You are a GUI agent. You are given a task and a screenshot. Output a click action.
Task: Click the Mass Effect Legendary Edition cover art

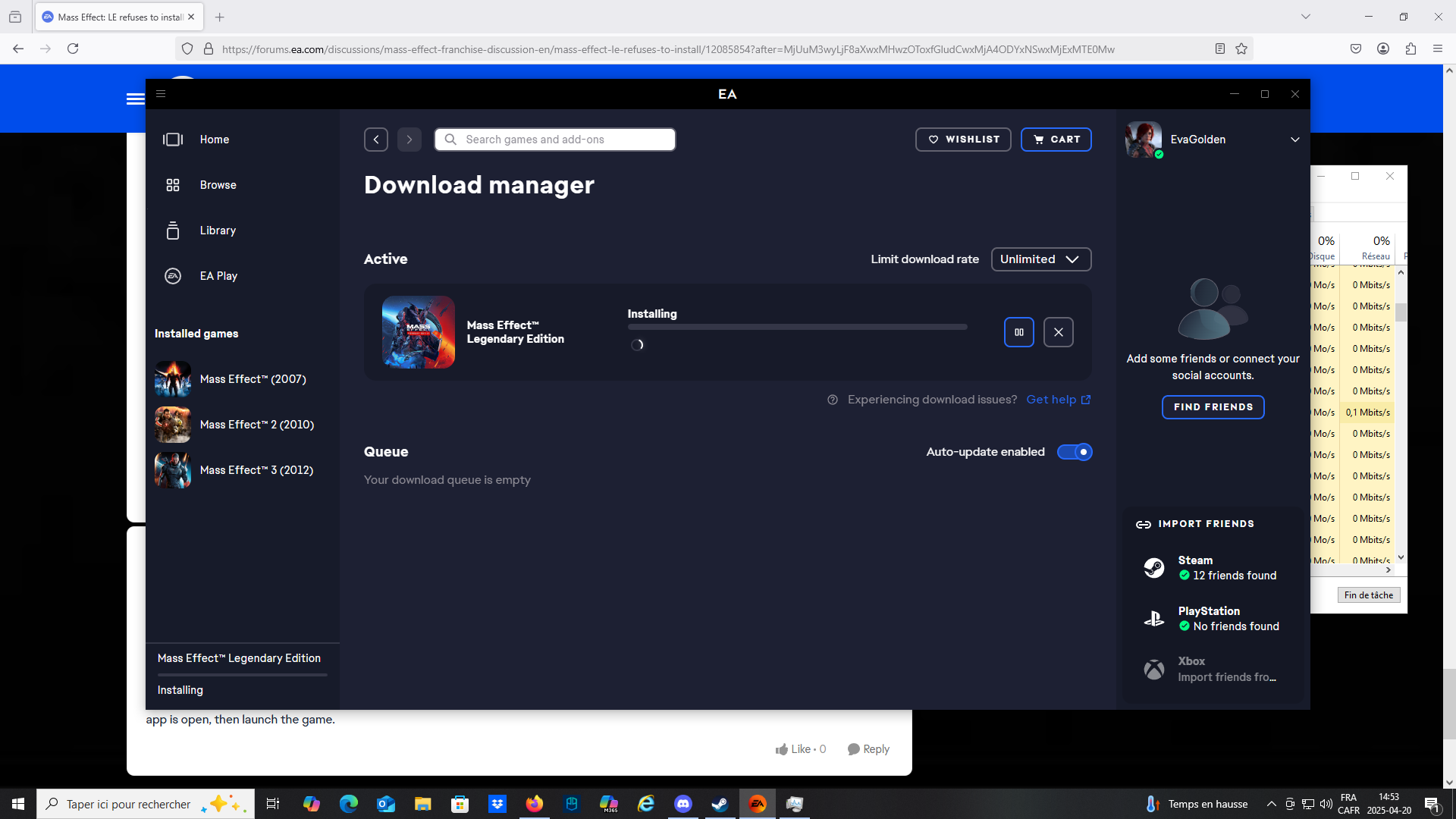419,332
